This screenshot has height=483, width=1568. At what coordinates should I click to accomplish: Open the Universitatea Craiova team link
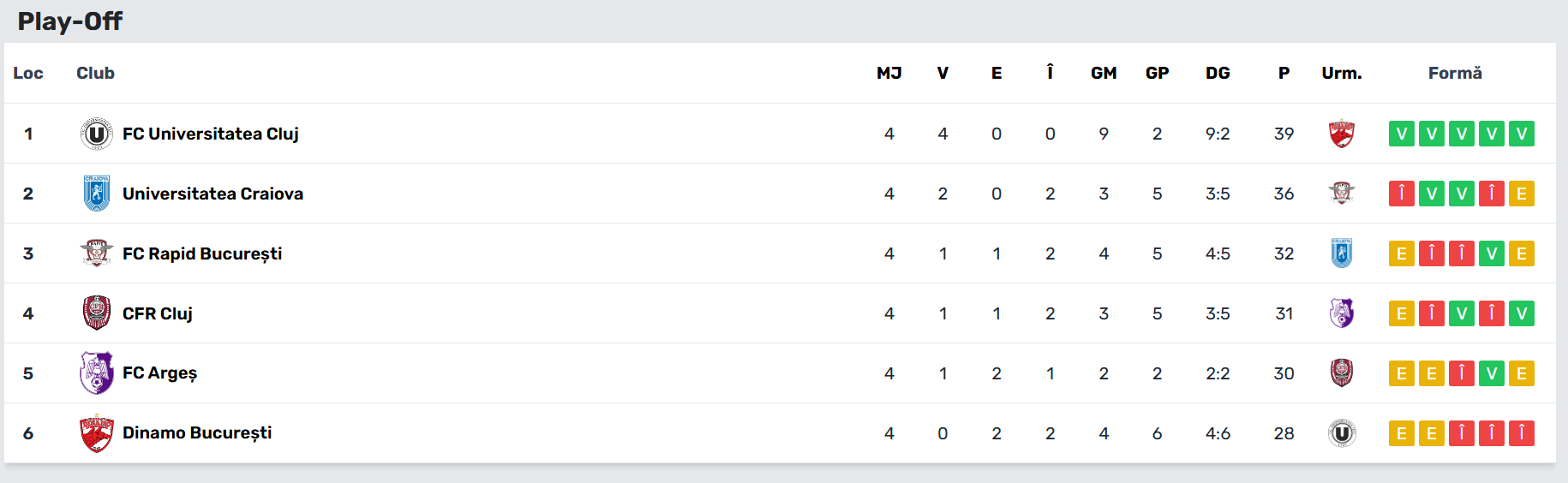(x=212, y=194)
